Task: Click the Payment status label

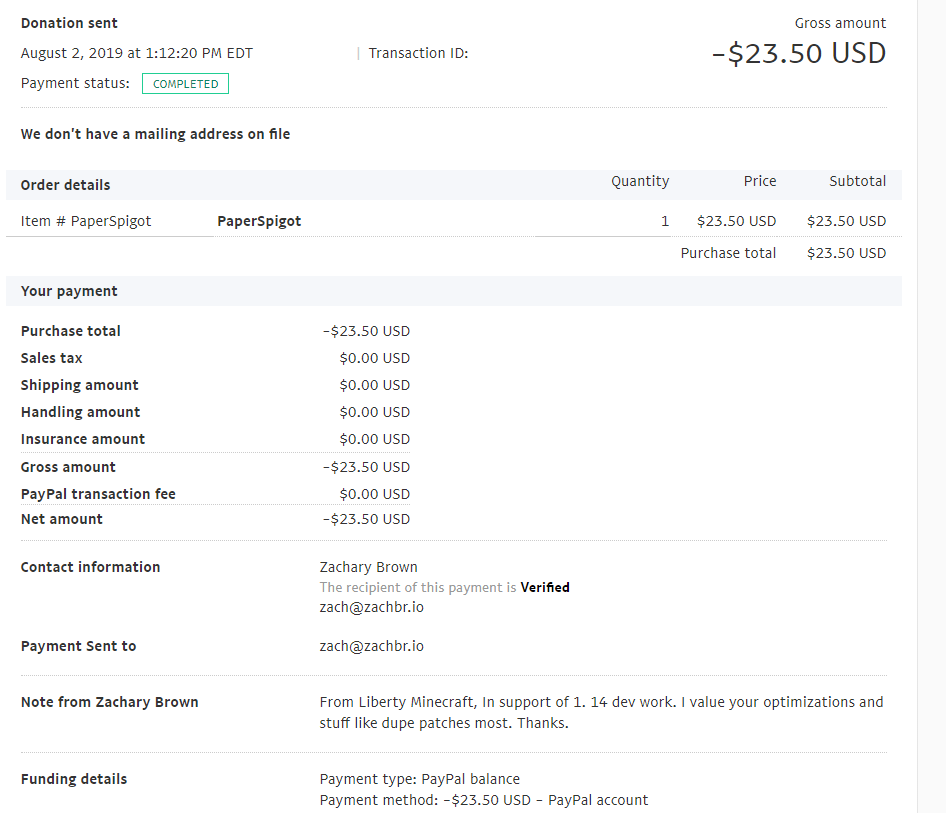Action: tap(75, 83)
